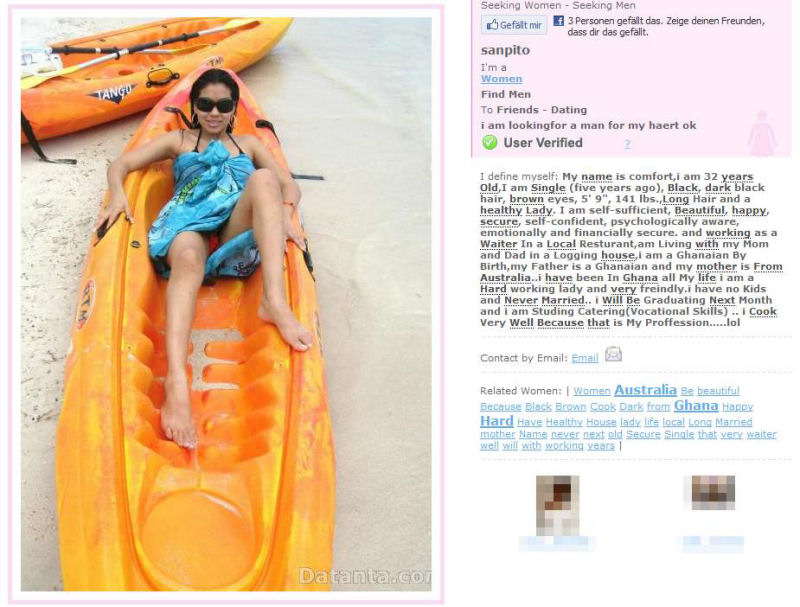Click the Healthy tag link
This screenshot has width=800, height=607.
[x=564, y=422]
